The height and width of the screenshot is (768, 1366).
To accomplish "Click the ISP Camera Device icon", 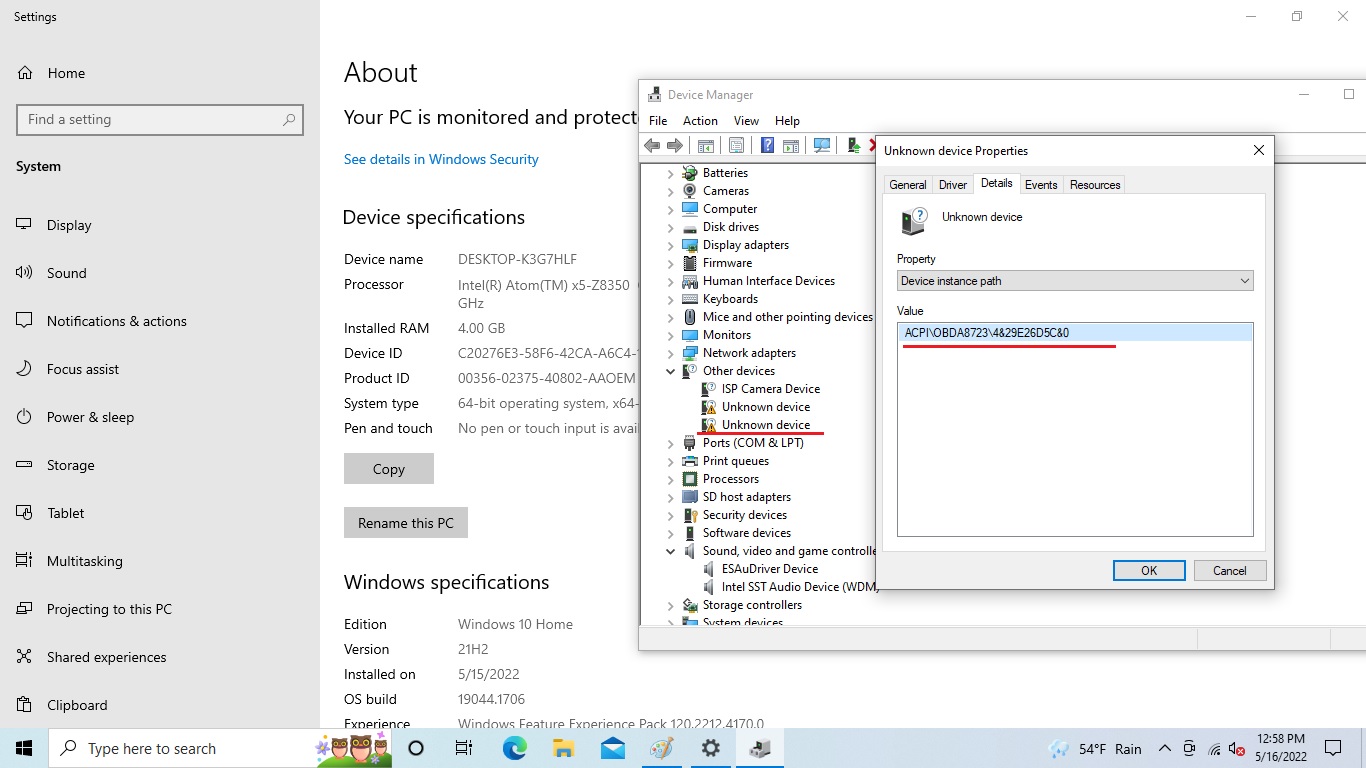I will (709, 389).
